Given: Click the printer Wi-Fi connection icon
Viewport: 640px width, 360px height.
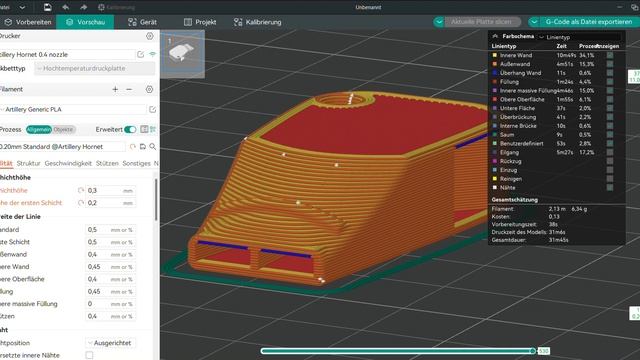Looking at the screenshot, I should (x=153, y=54).
